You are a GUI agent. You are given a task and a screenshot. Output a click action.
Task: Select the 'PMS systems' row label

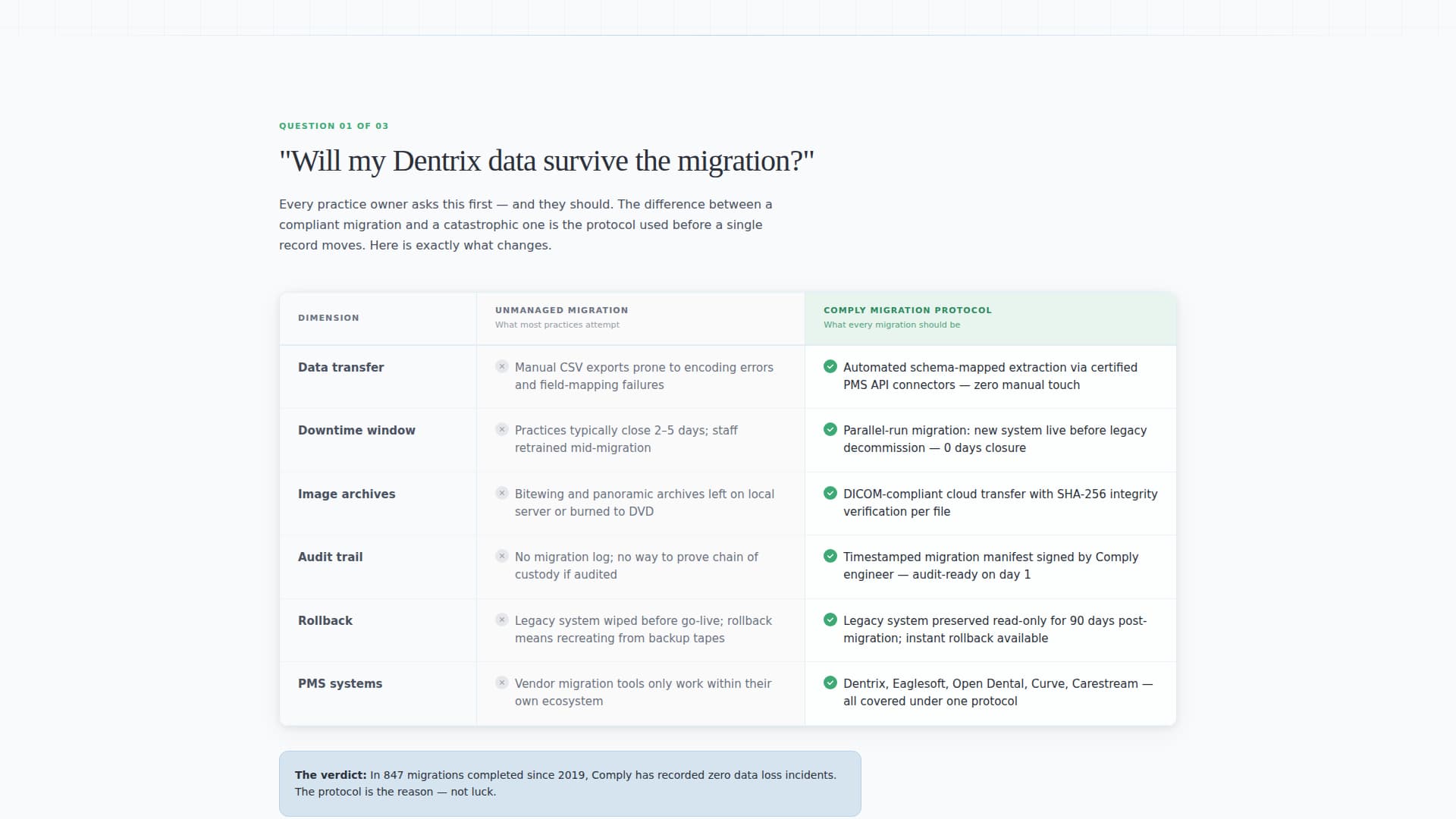click(340, 683)
